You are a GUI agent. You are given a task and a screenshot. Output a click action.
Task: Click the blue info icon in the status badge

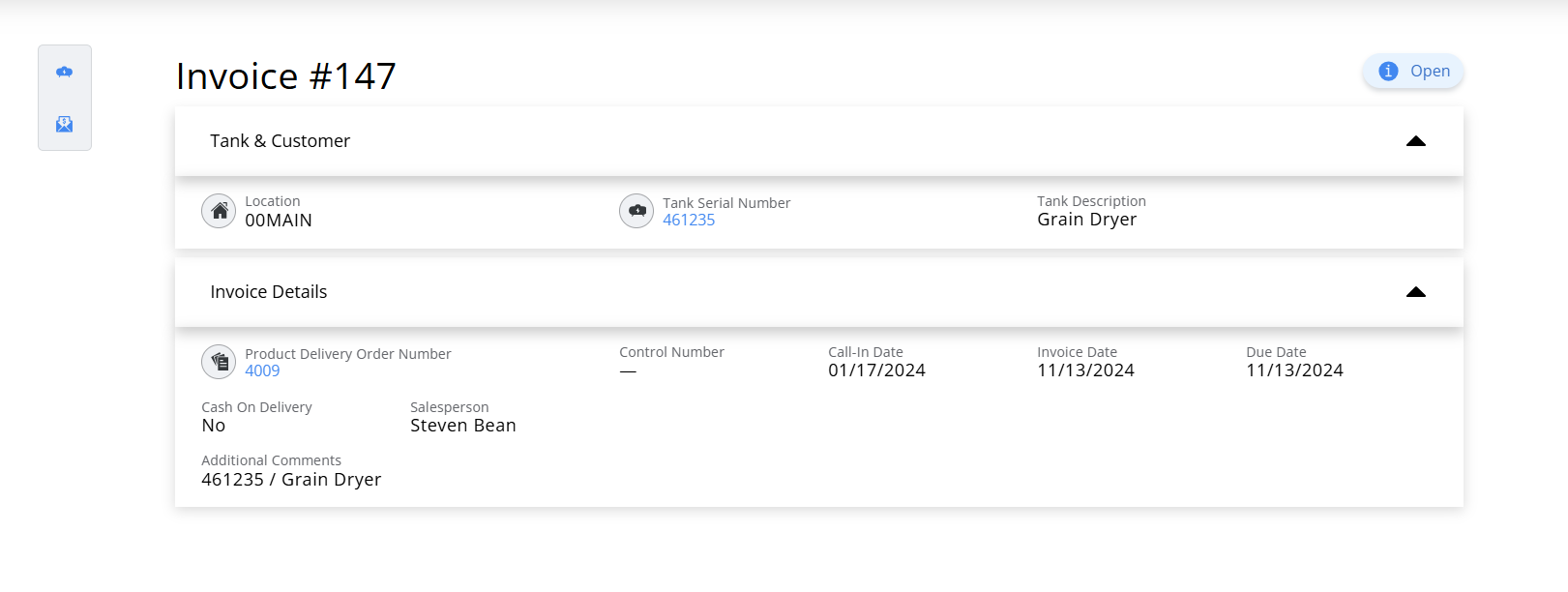(1388, 72)
